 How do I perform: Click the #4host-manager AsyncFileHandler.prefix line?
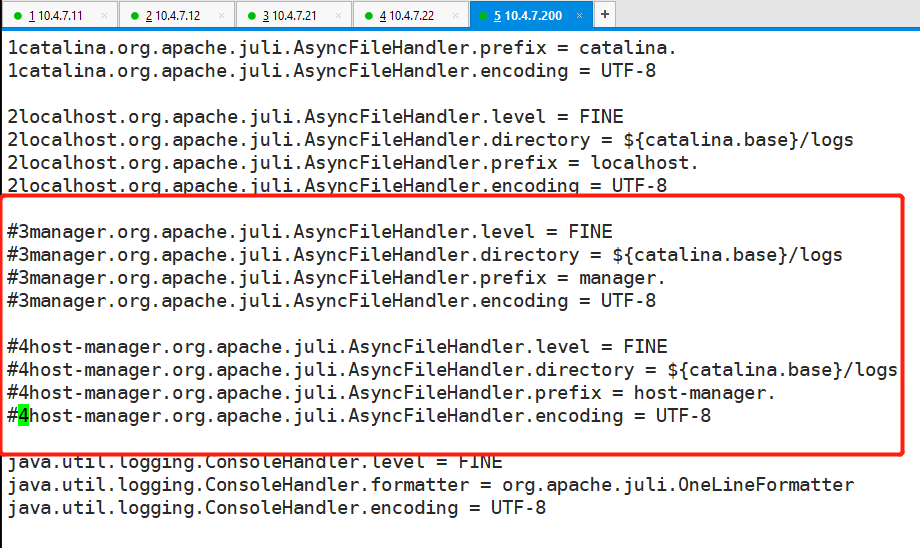click(x=391, y=393)
